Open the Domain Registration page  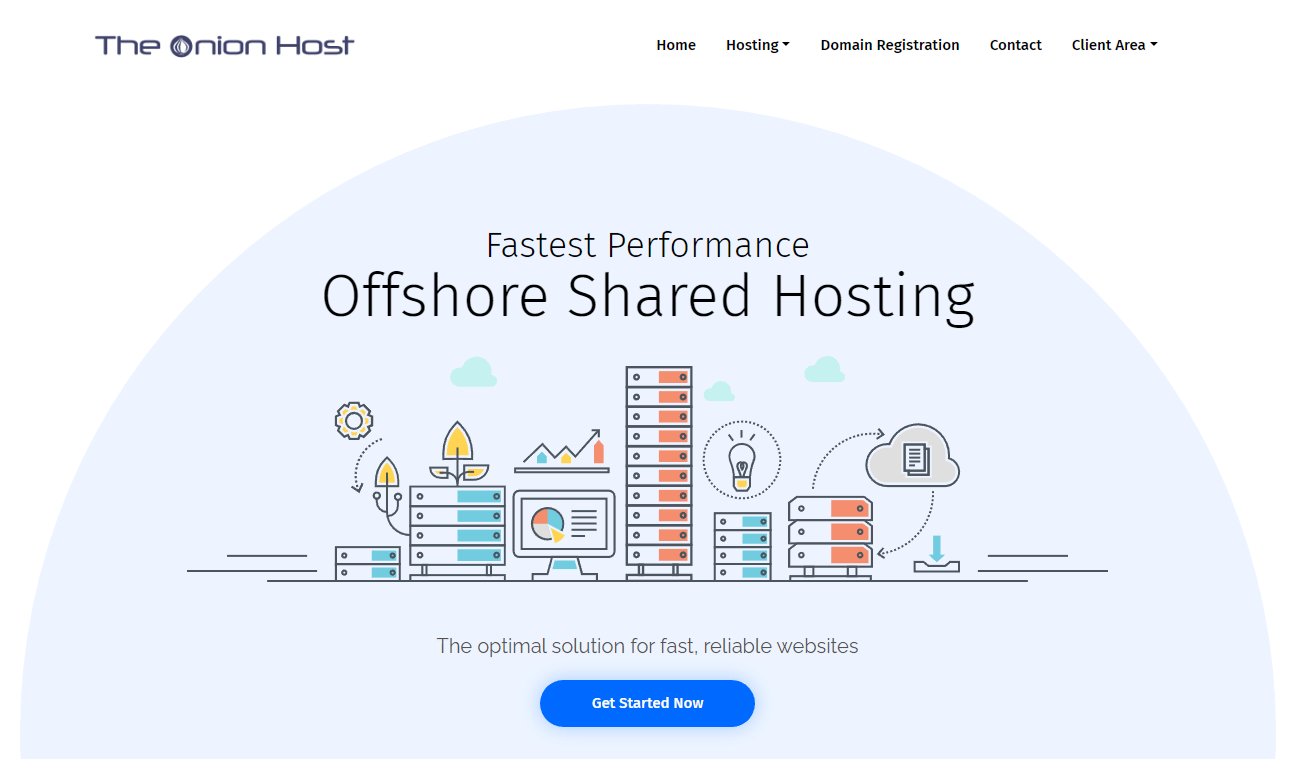890,45
